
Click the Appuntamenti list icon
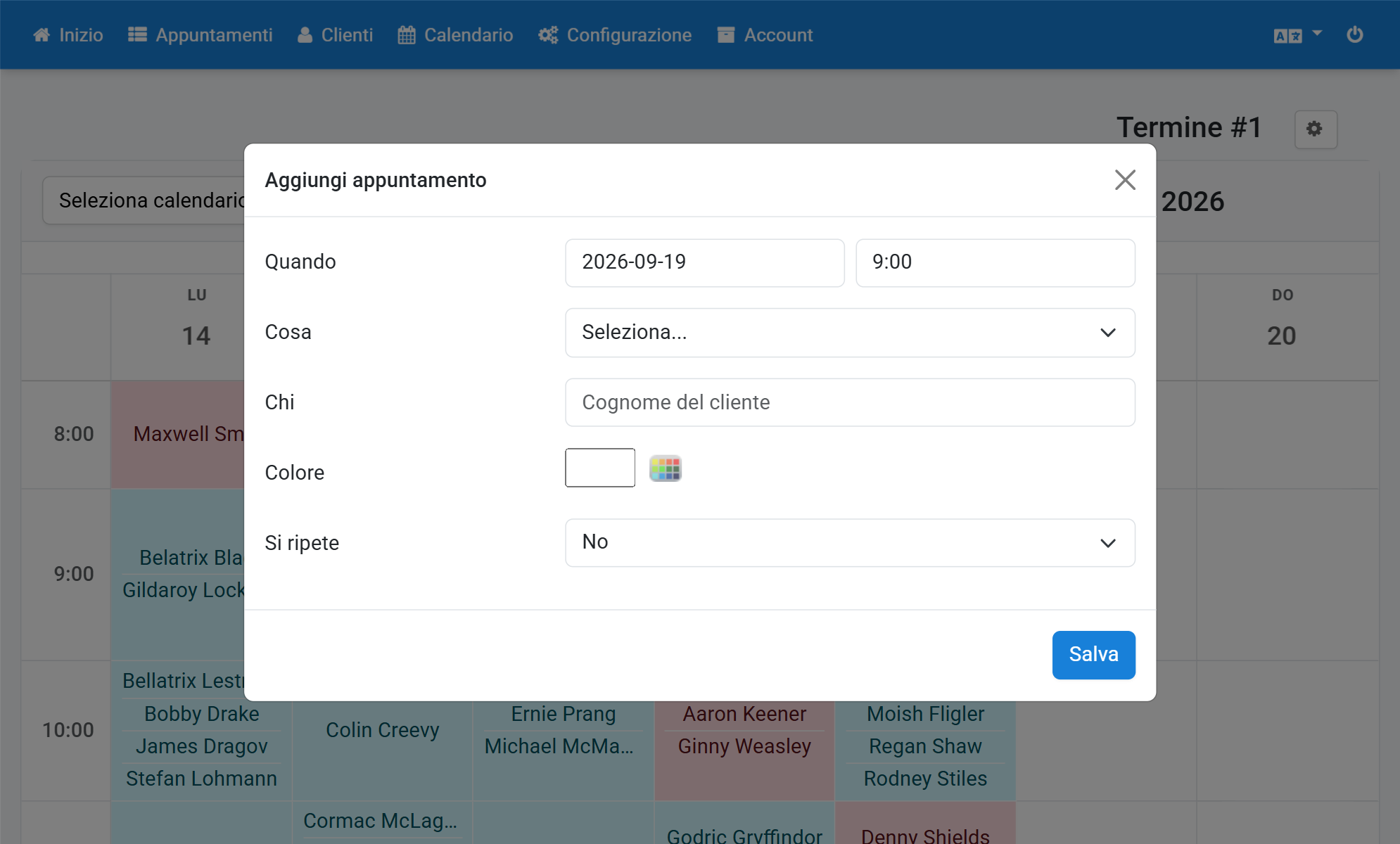pos(137,35)
